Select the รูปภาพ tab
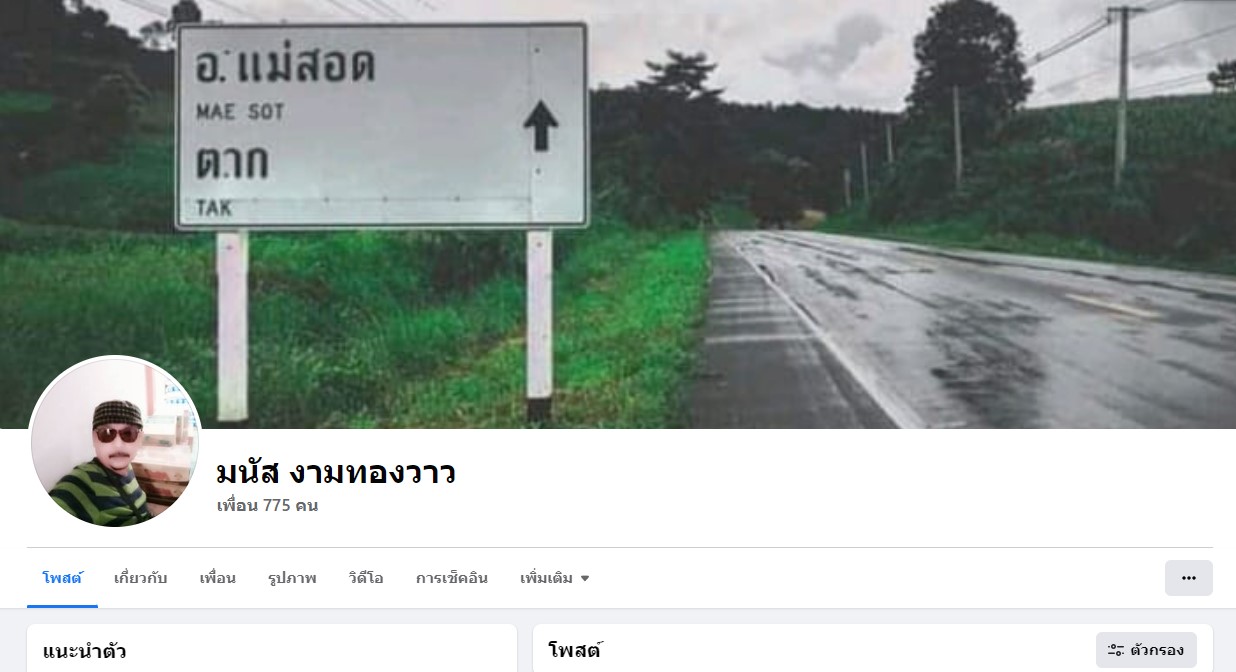 pos(292,578)
